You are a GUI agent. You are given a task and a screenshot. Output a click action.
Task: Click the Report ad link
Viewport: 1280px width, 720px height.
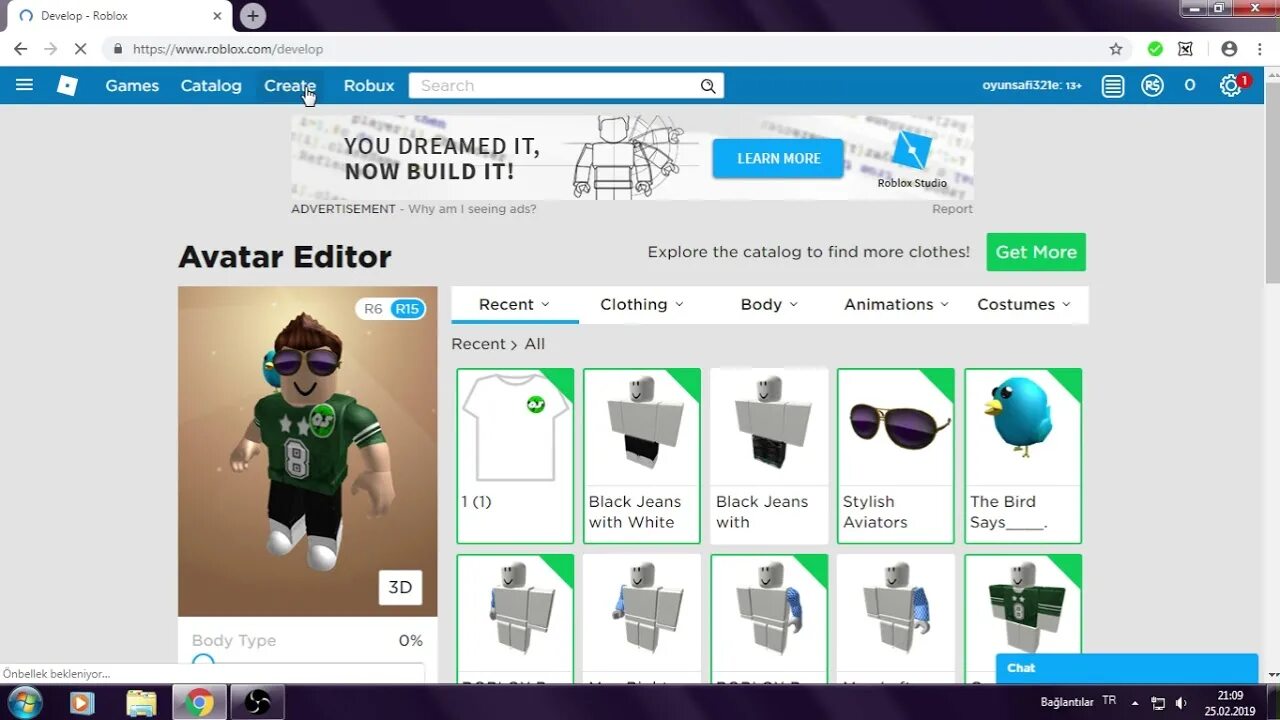point(952,209)
